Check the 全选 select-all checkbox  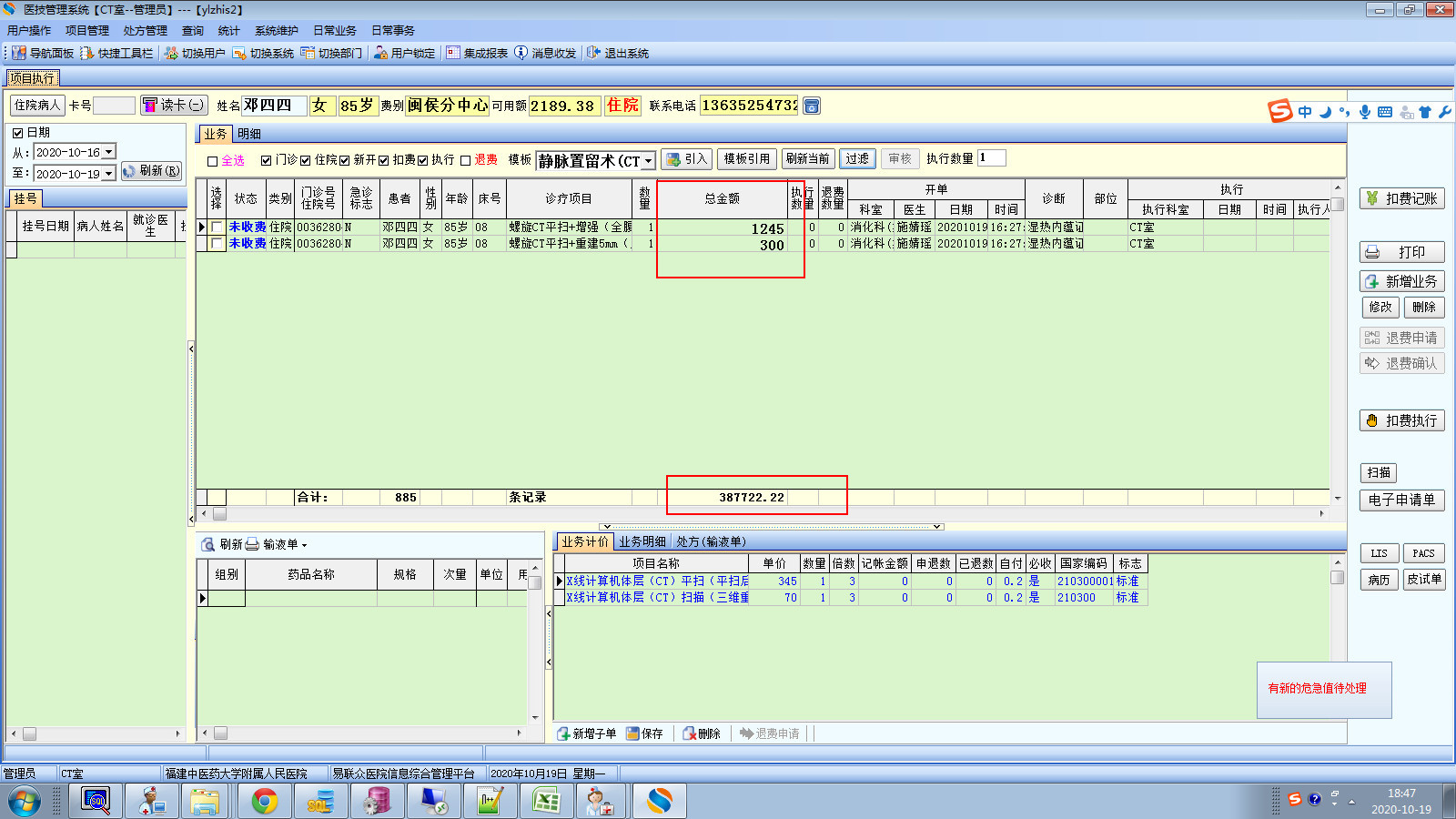(x=213, y=161)
